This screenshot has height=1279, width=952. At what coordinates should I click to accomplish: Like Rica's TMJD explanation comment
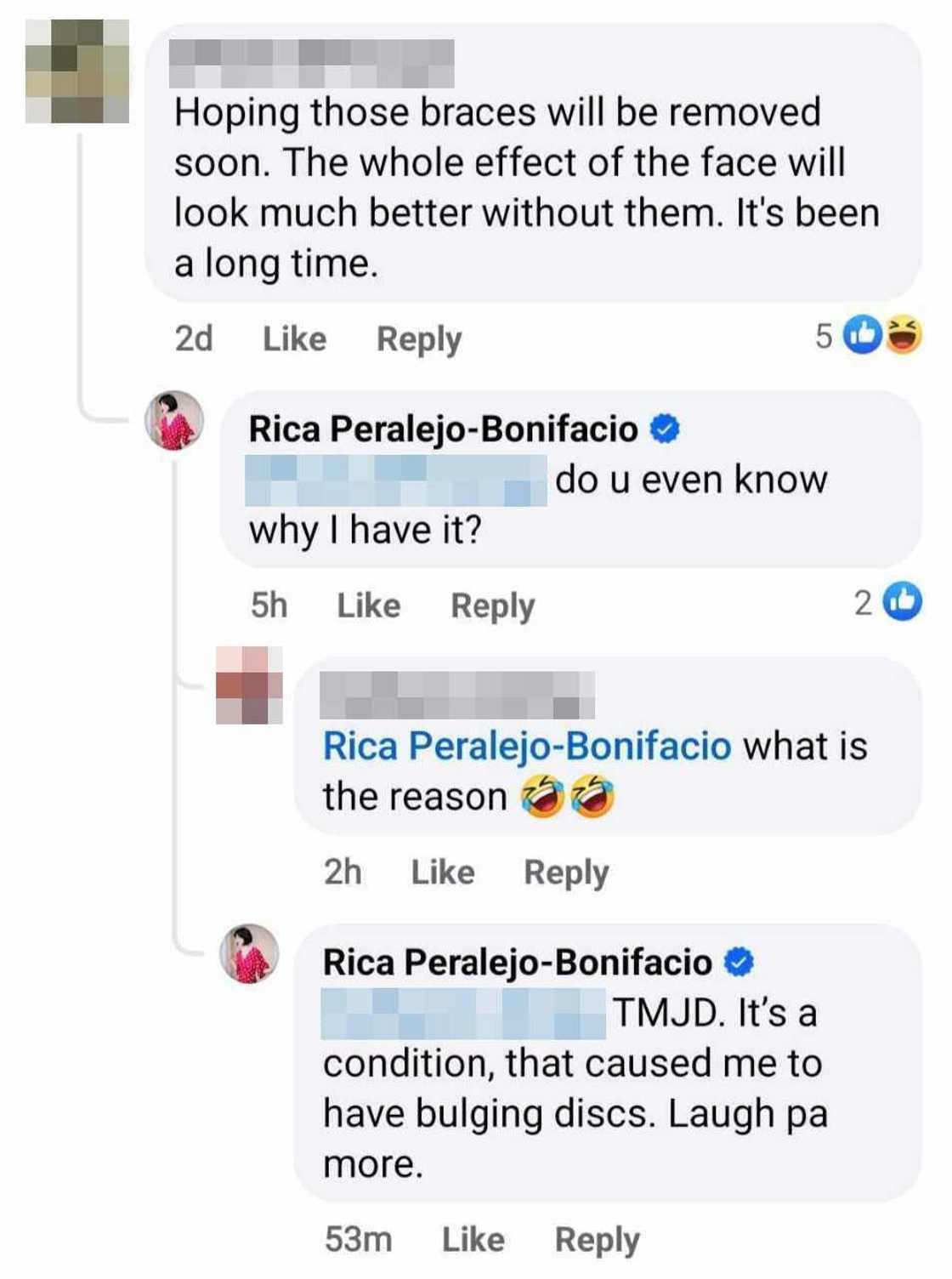click(473, 1239)
